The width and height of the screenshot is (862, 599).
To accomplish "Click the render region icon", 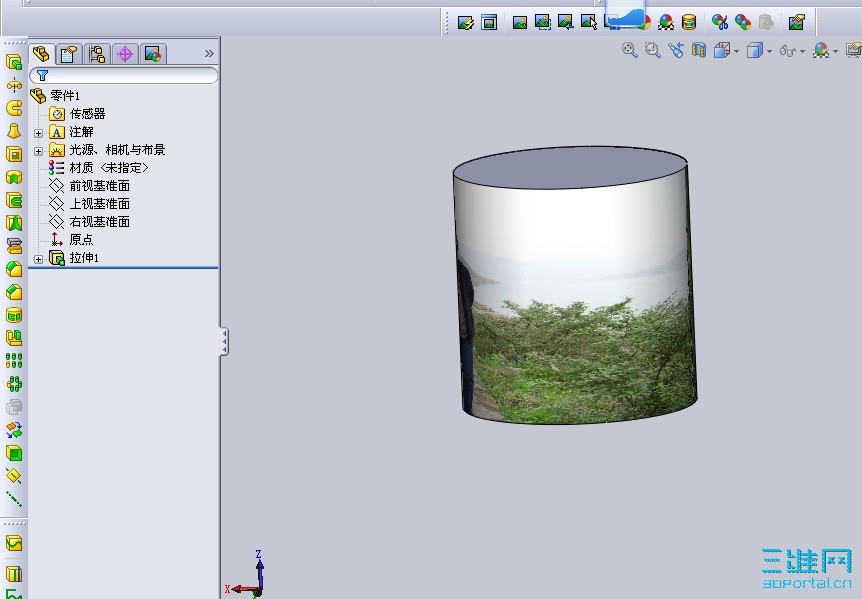I will (x=543, y=22).
